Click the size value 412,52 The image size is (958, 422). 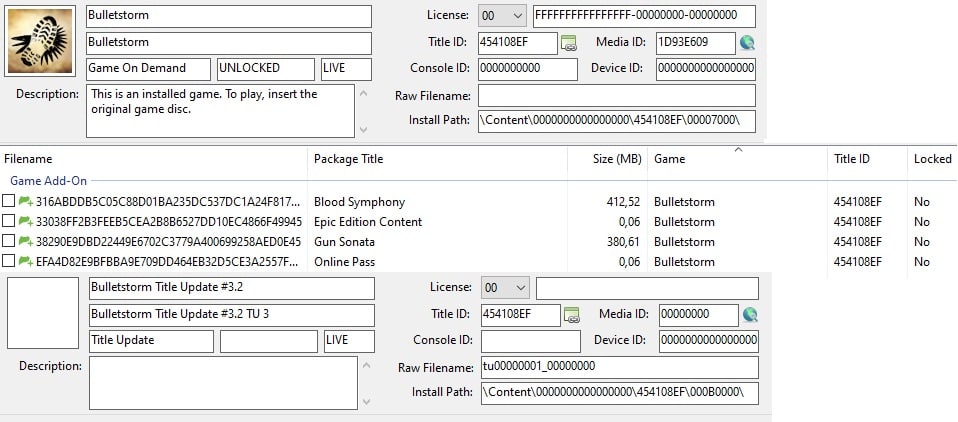(624, 202)
